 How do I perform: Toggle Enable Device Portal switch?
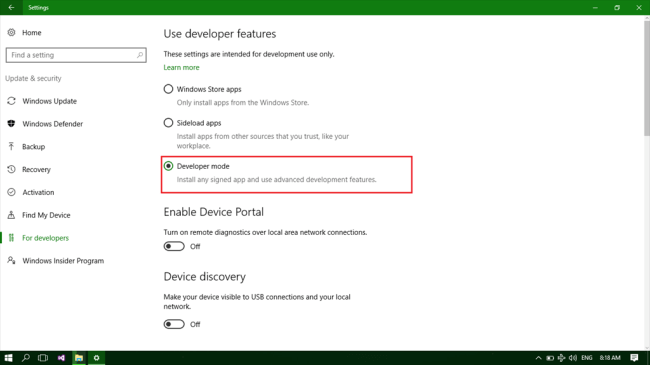[174, 246]
